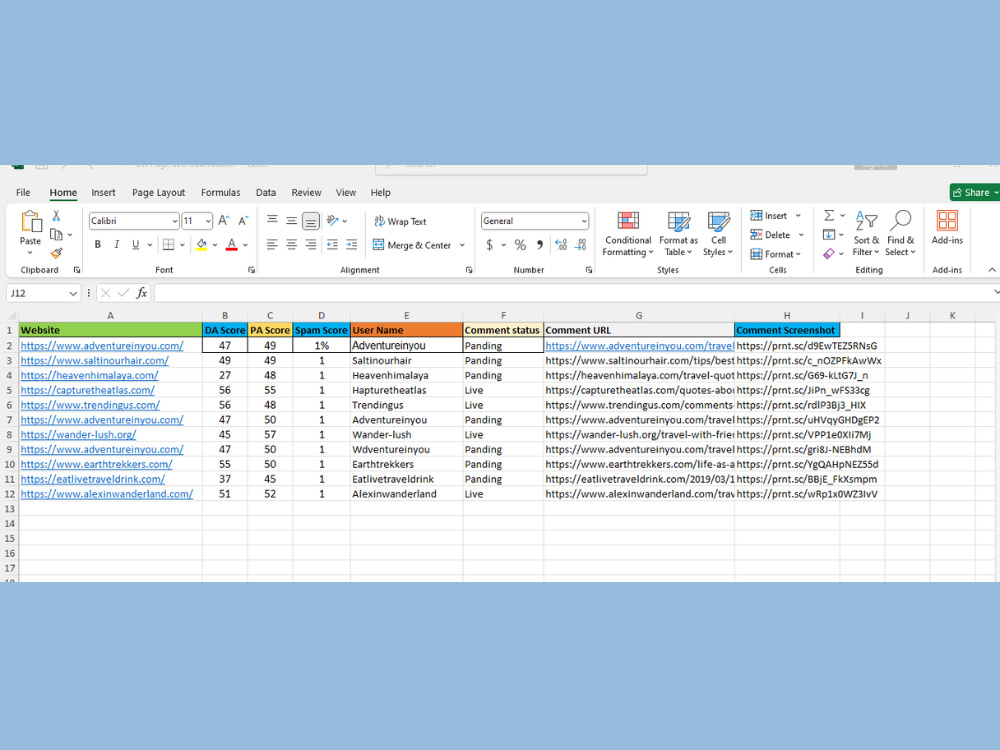Image resolution: width=1000 pixels, height=750 pixels.
Task: Open the Add-ins button
Action: 947,228
